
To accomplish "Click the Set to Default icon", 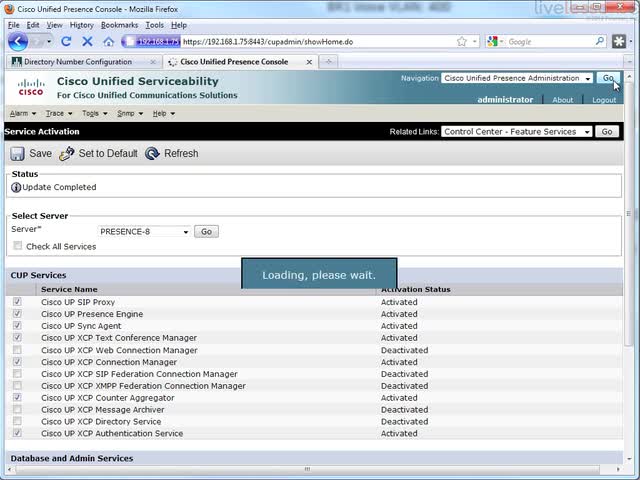I will [x=67, y=154].
